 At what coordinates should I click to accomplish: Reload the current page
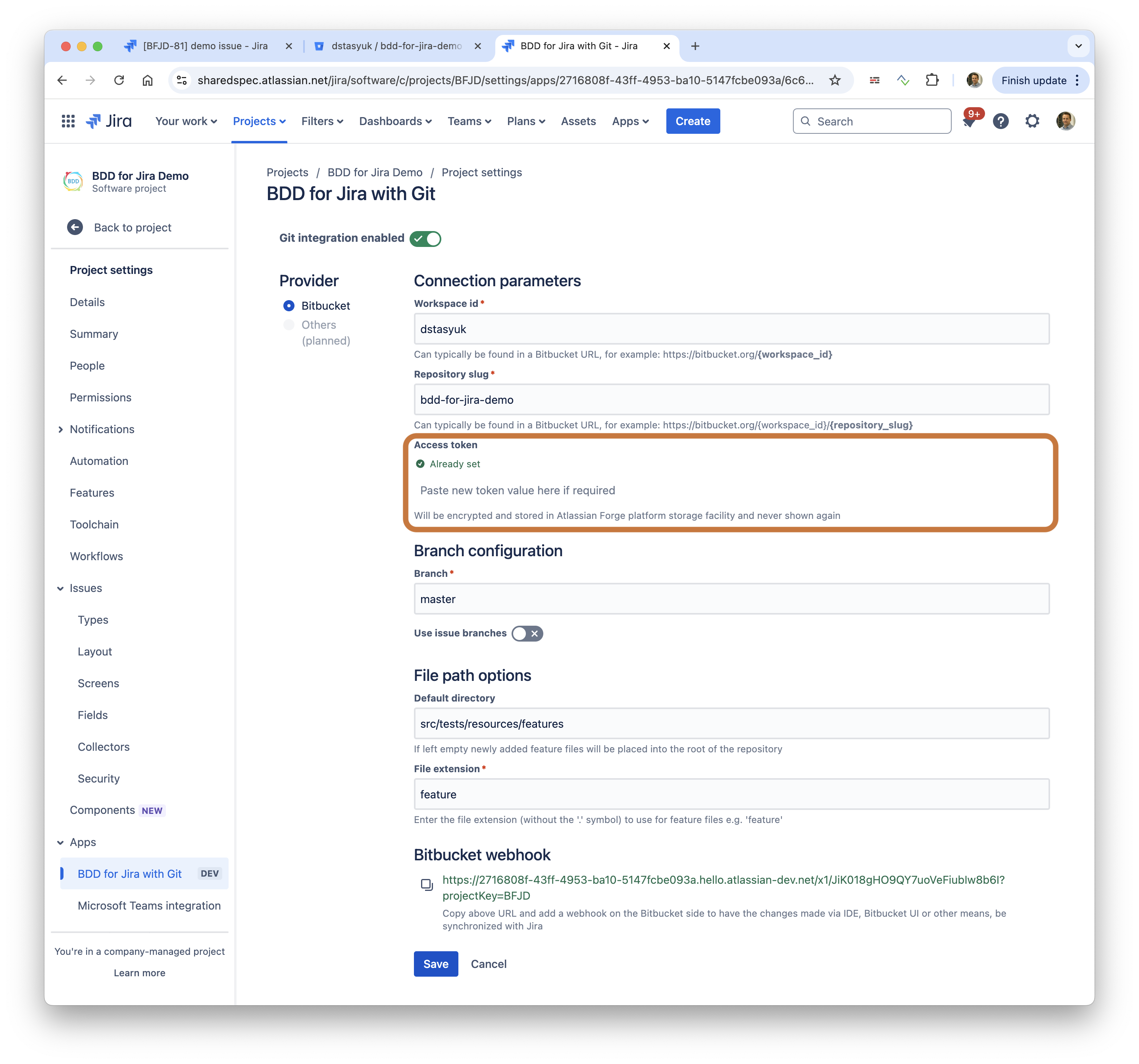click(x=119, y=80)
